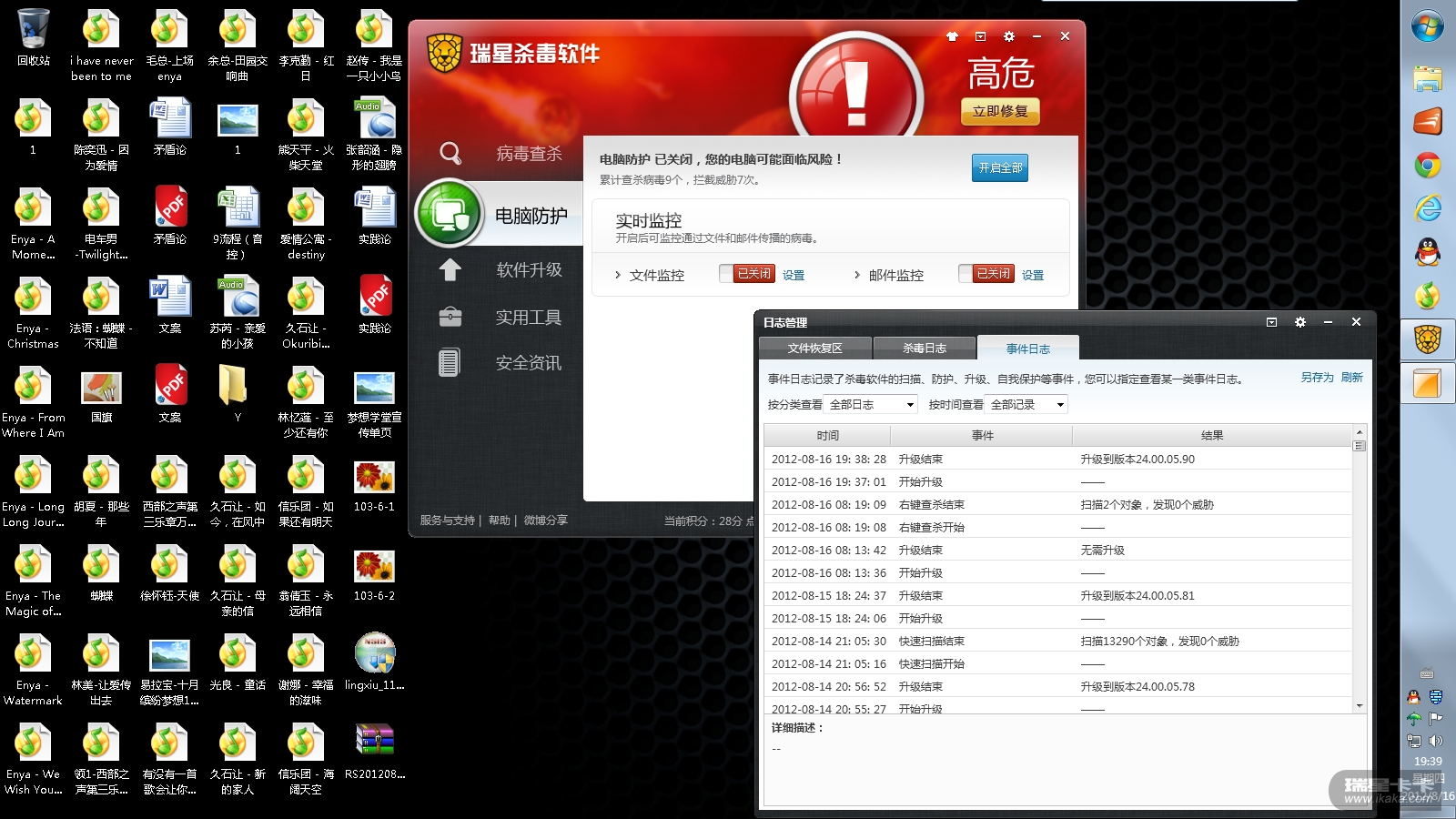Open the 按分类查看 全部日志 dropdown
Image resolution: width=1456 pixels, height=819 pixels.
[872, 405]
